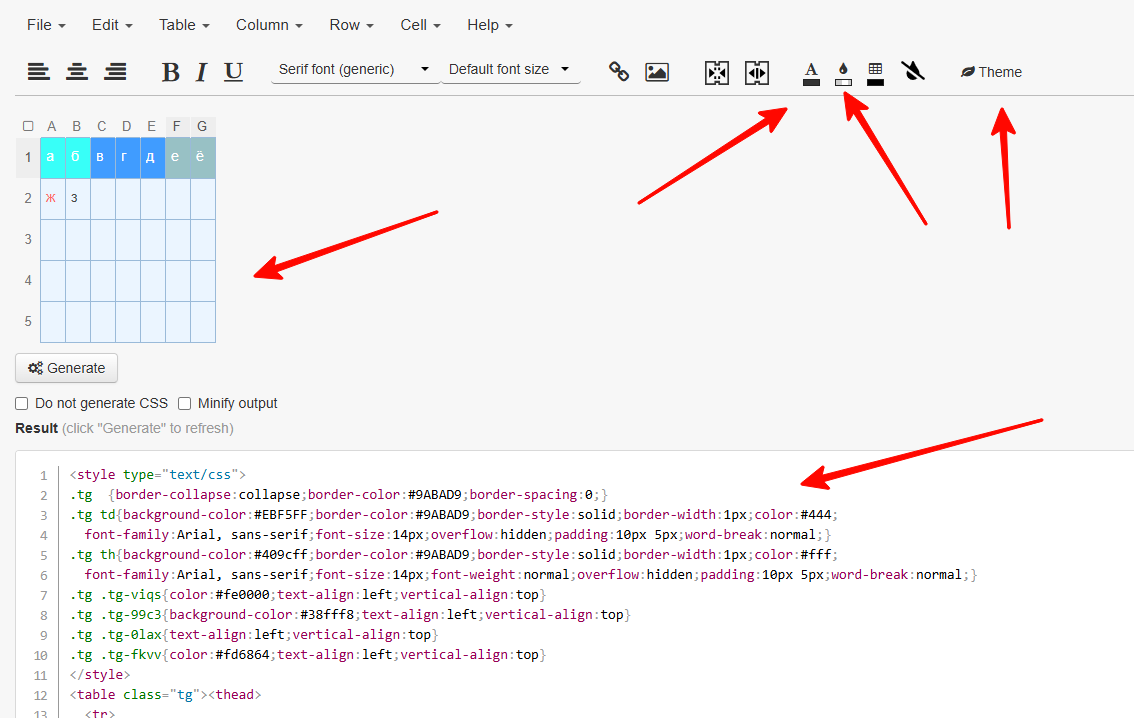Open the cell border color tool
Screen dimensions: 1134x718
[875, 72]
